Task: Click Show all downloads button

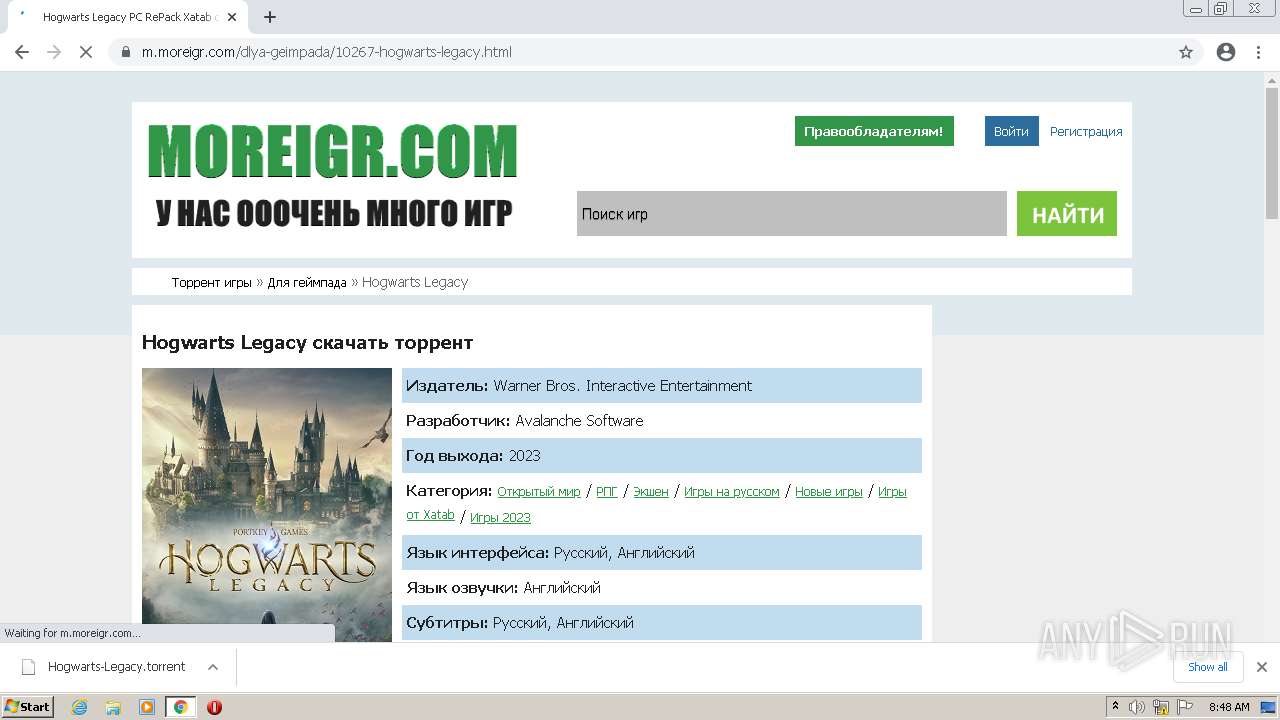Action: click(1208, 667)
